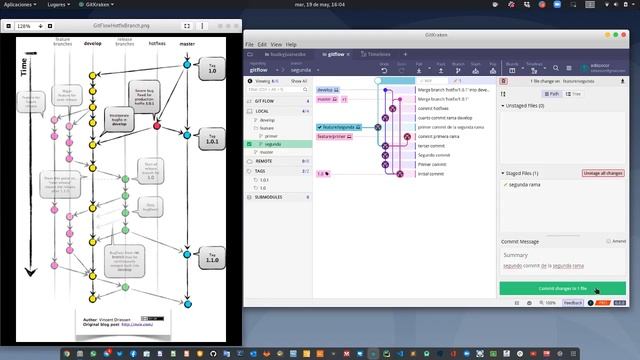Image resolution: width=640 pixels, height=360 pixels.
Task: Click the red discard changes trash icon
Action: 504,81
